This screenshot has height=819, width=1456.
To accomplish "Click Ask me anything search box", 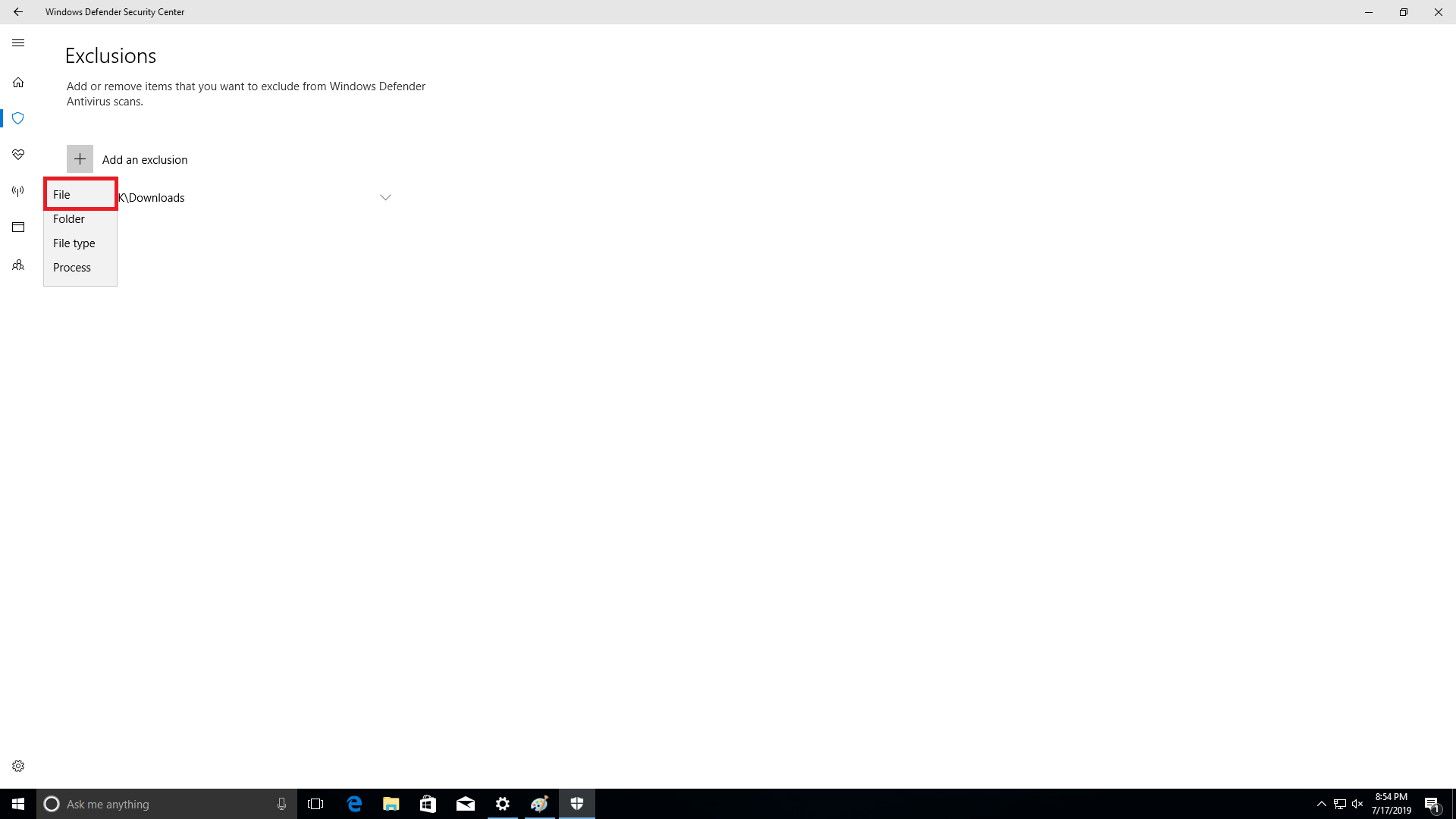I will tap(167, 804).
